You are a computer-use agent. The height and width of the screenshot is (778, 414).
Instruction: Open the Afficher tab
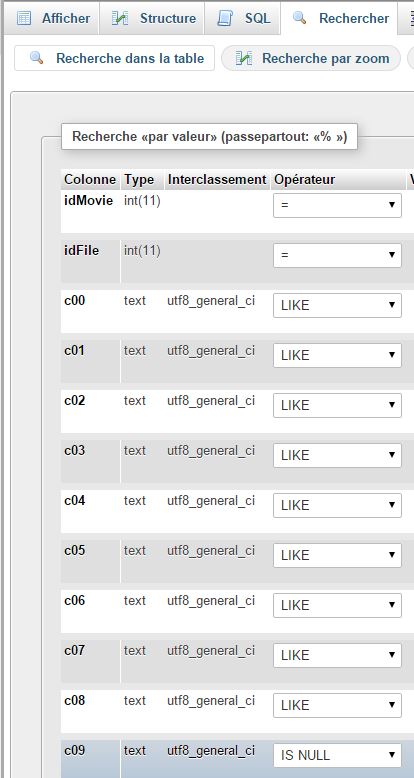click(x=52, y=18)
